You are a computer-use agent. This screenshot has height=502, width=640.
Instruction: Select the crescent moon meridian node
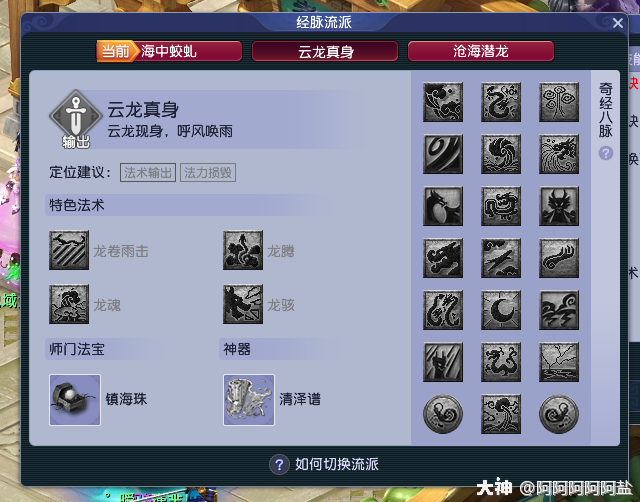[501, 310]
